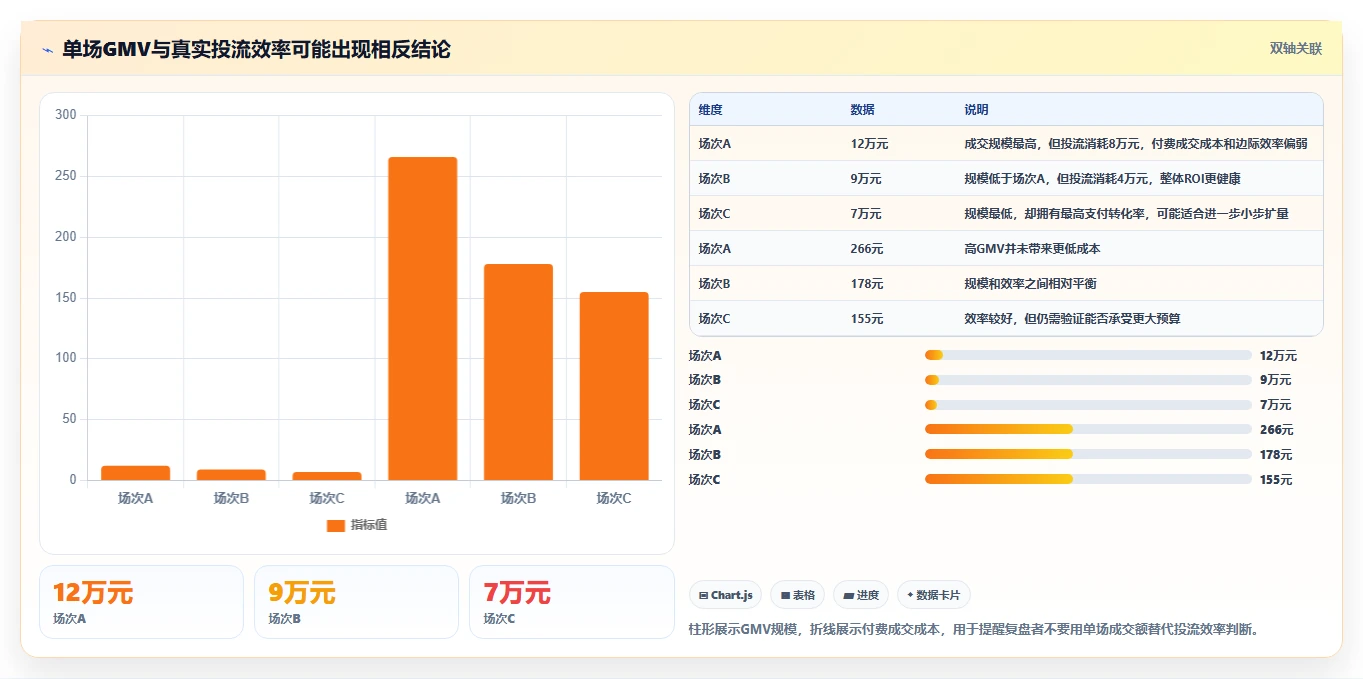
Task: Open the 7万元 场次C data card
Action: coord(571,602)
